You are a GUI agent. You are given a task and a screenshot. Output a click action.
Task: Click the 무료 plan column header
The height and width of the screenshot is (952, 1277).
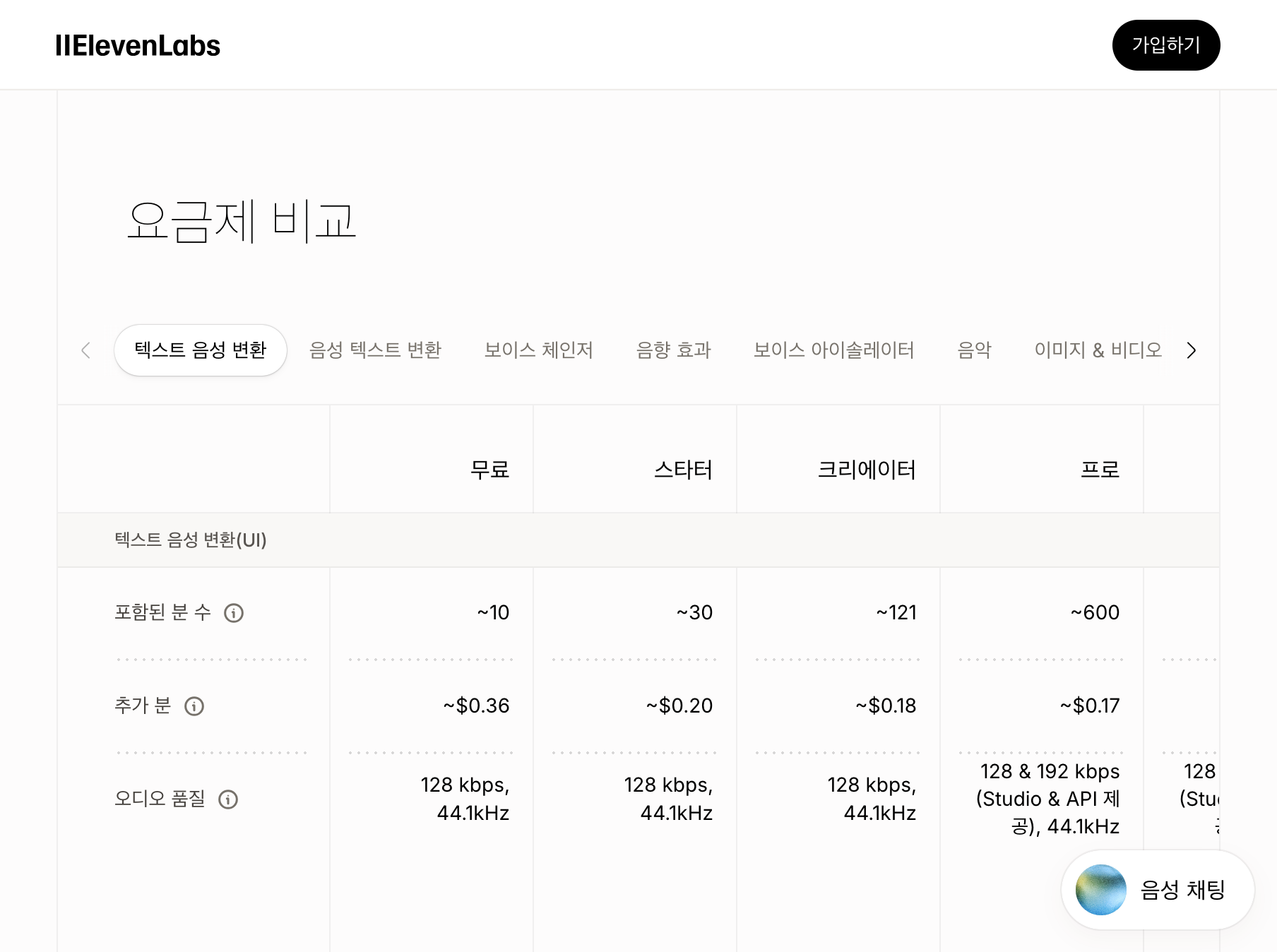[x=490, y=470]
